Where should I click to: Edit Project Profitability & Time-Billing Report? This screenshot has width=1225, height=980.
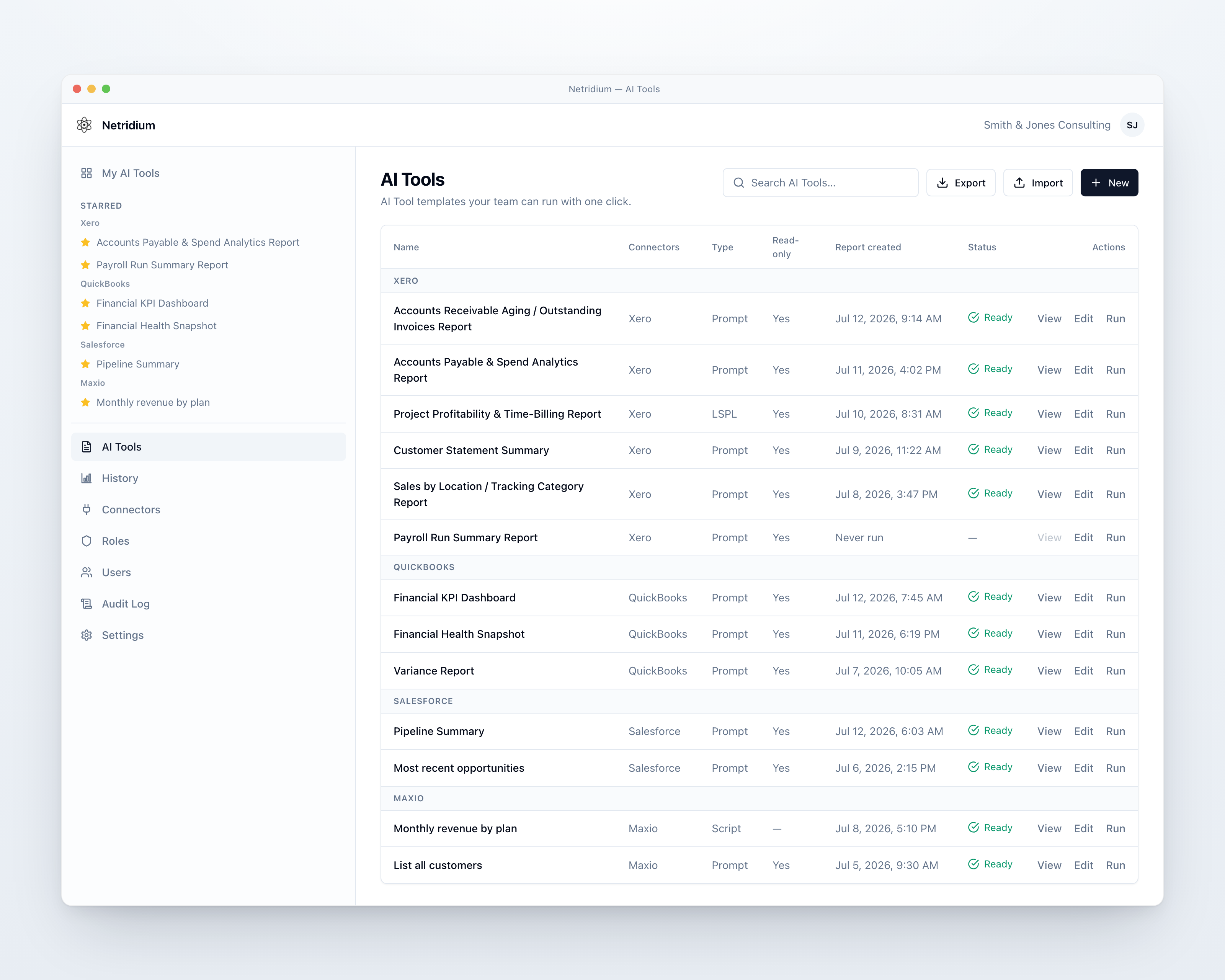(x=1083, y=414)
